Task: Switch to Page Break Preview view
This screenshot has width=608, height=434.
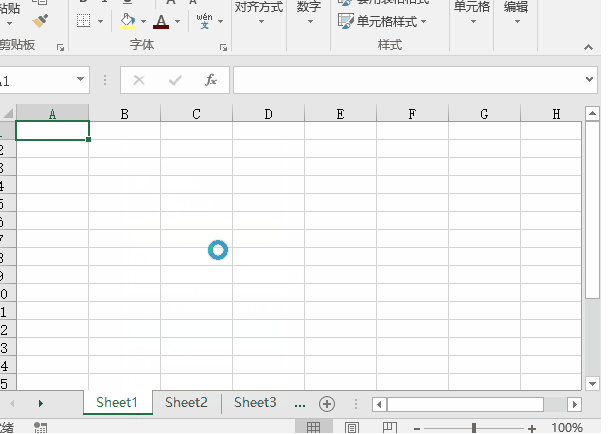Action: coord(390,427)
